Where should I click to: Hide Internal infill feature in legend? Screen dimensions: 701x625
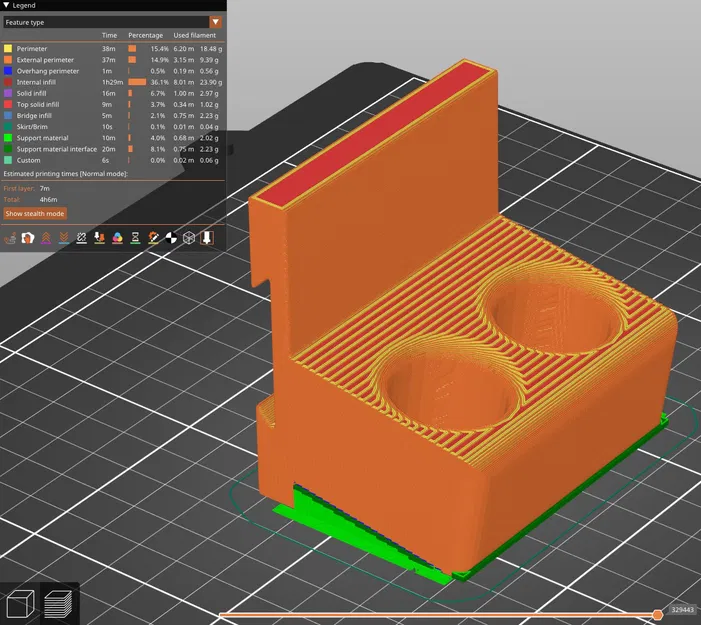[113, 82]
